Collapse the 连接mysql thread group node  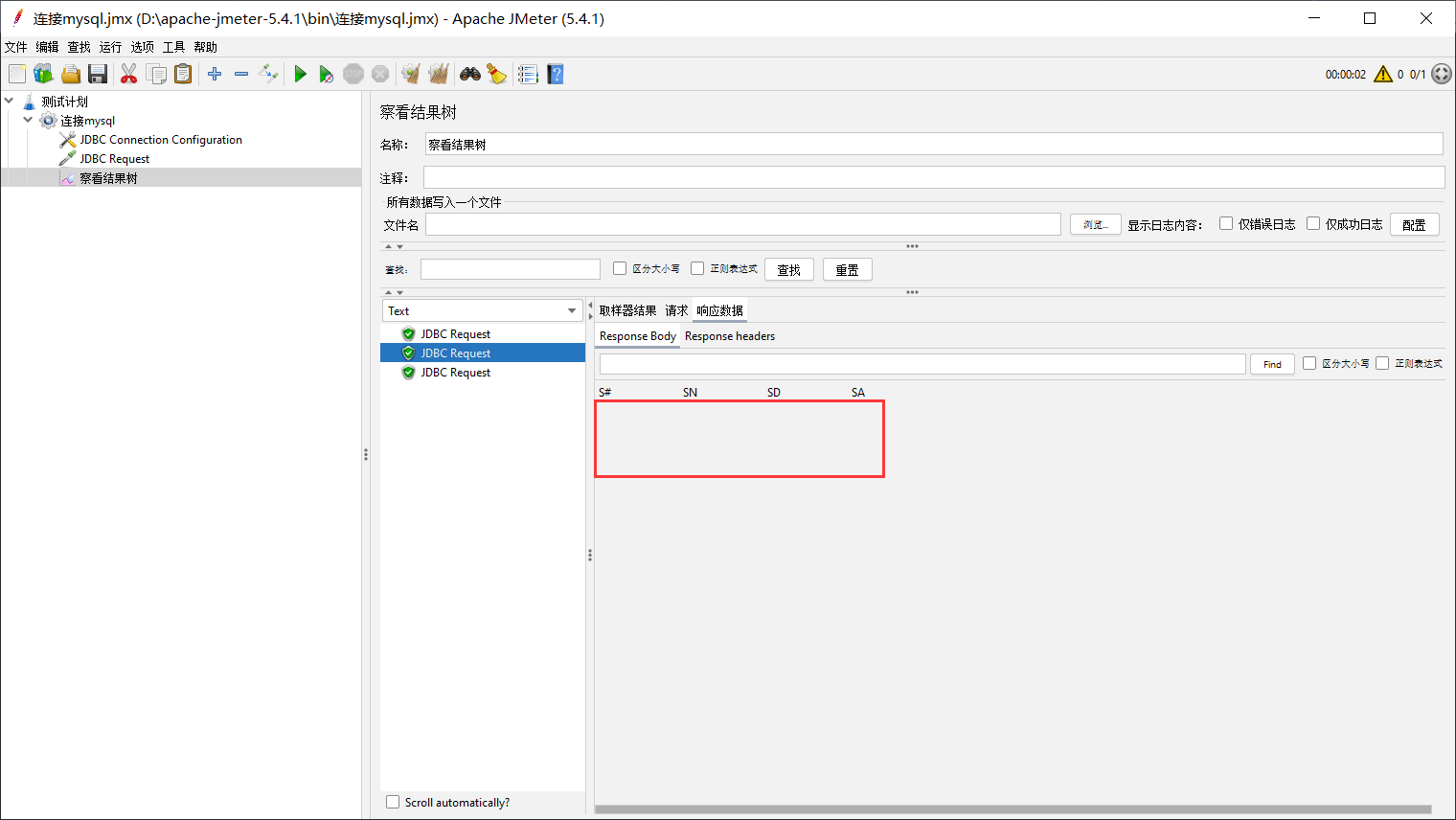[28, 121]
